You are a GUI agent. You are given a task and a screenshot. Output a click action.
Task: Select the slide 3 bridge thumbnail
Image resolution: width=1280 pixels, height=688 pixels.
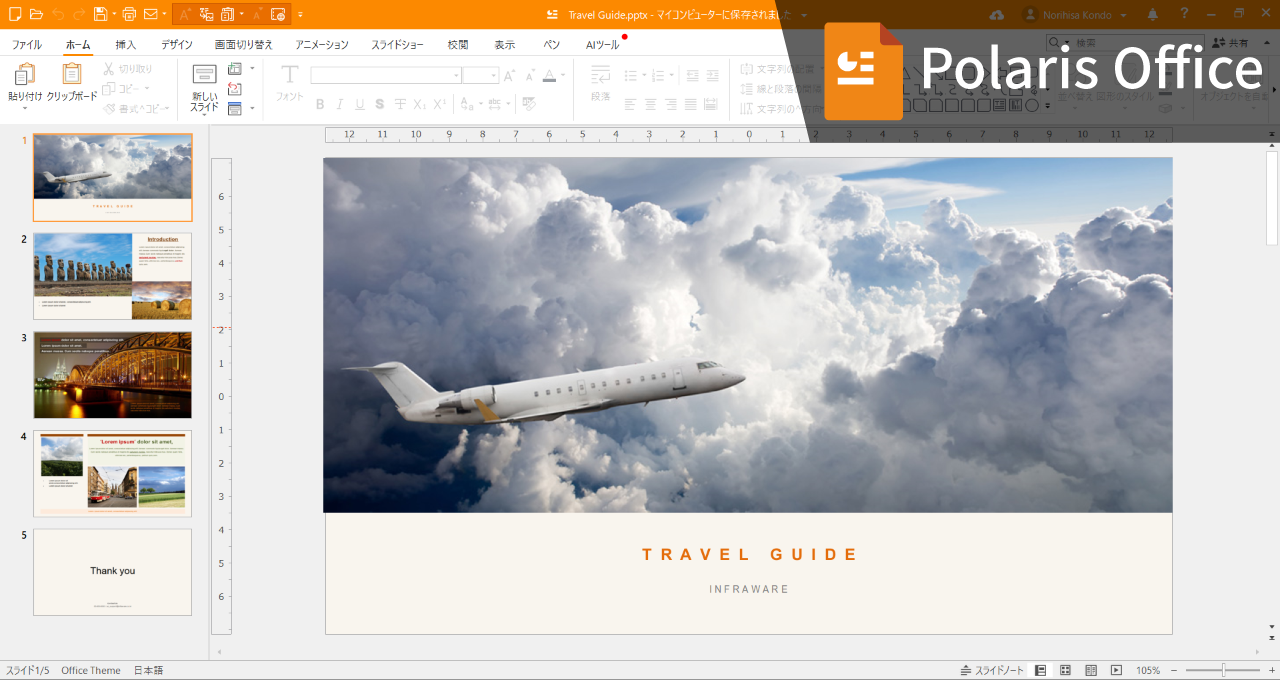(x=112, y=375)
